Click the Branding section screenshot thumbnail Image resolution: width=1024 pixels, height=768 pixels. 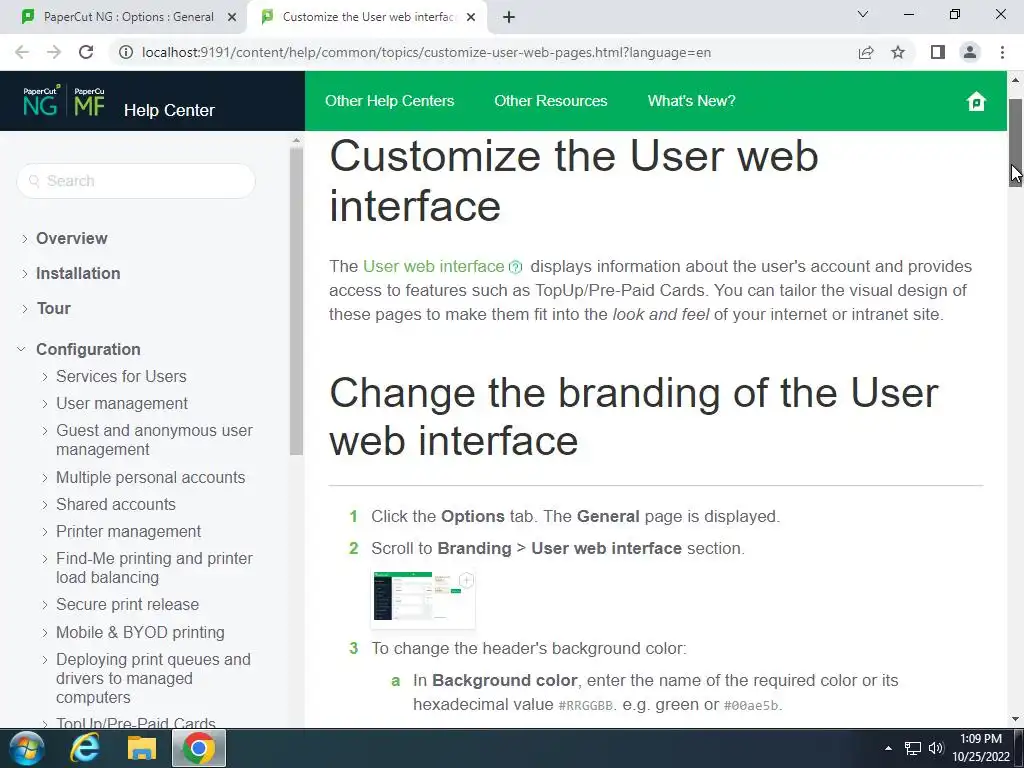[423, 598]
